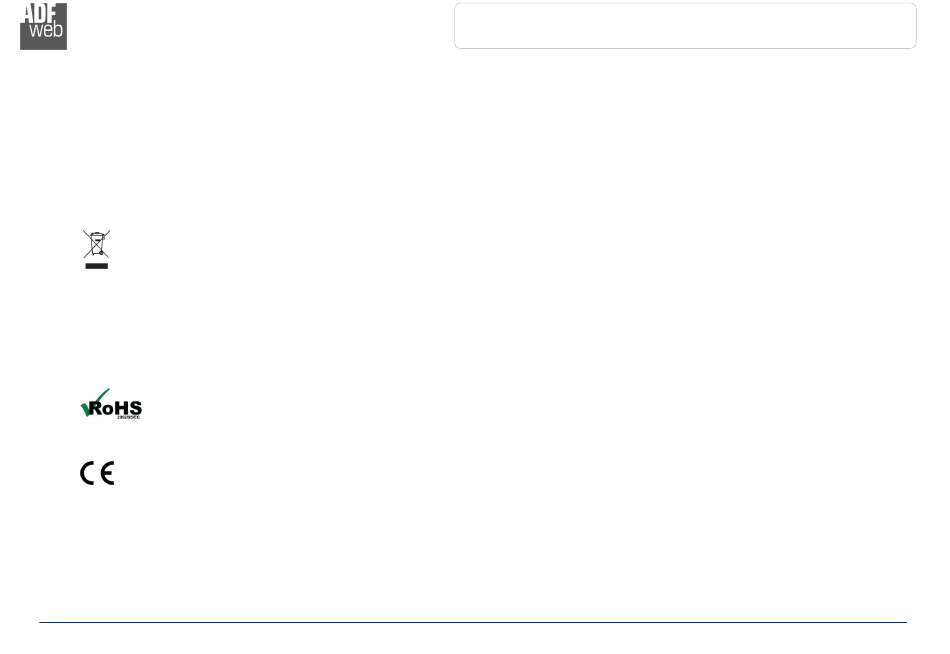Select the CE conformity mark
The width and height of the screenshot is (950, 654).
(97, 473)
